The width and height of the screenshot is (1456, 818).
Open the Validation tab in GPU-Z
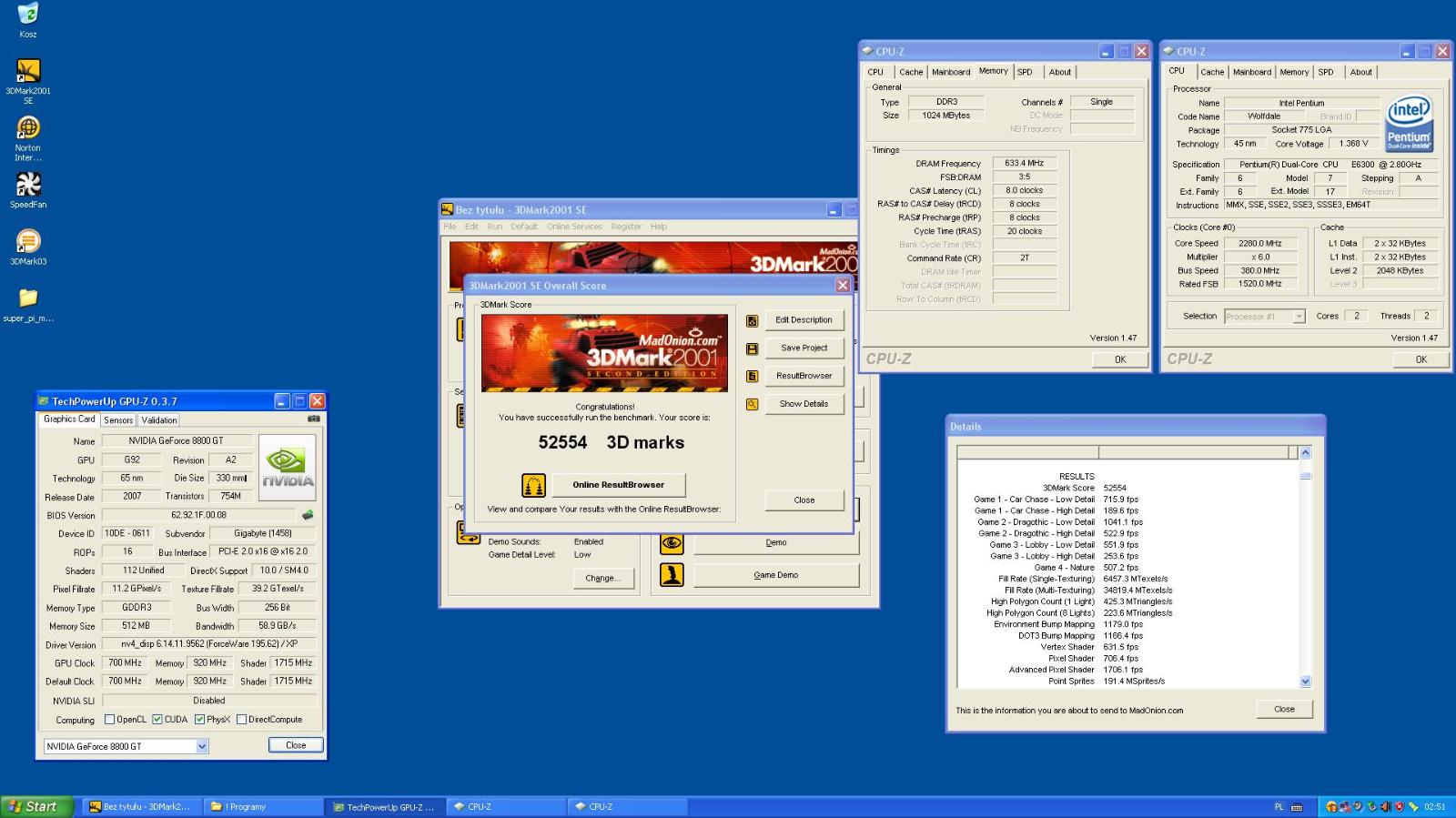[x=159, y=420]
